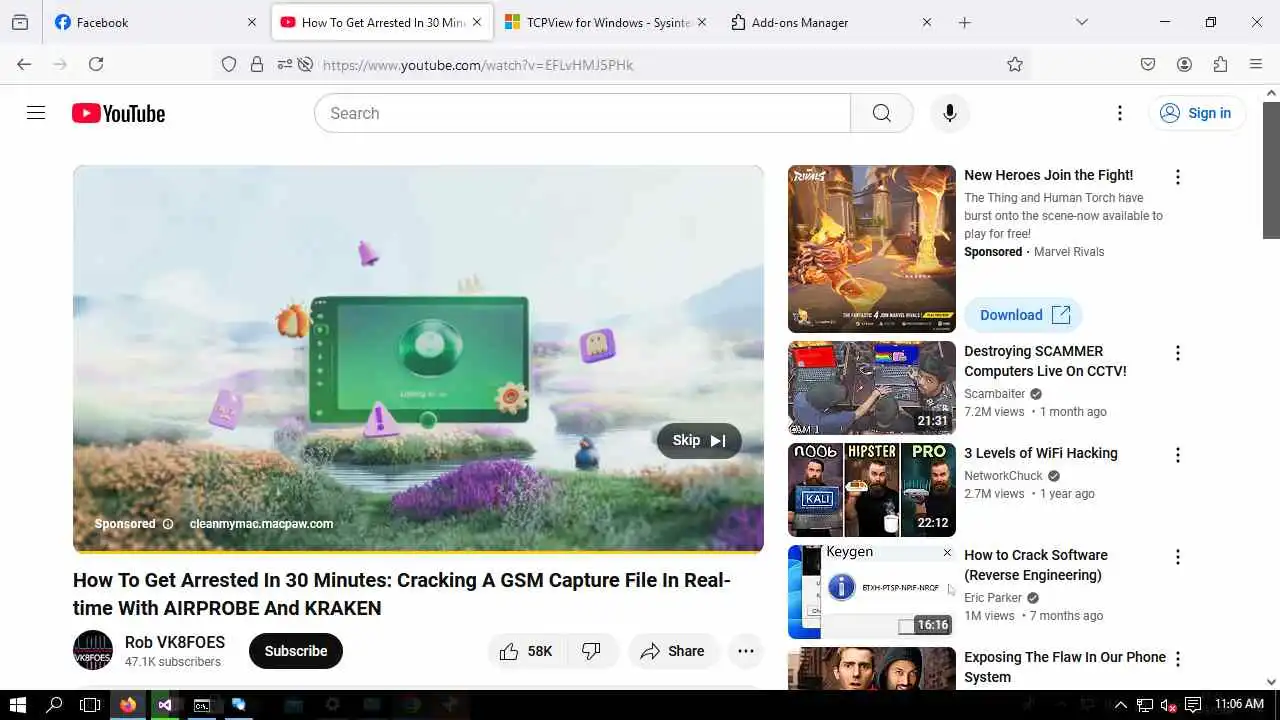Image resolution: width=1280 pixels, height=720 pixels.
Task: Close the Add-ons Manager tab
Action: (926, 22)
